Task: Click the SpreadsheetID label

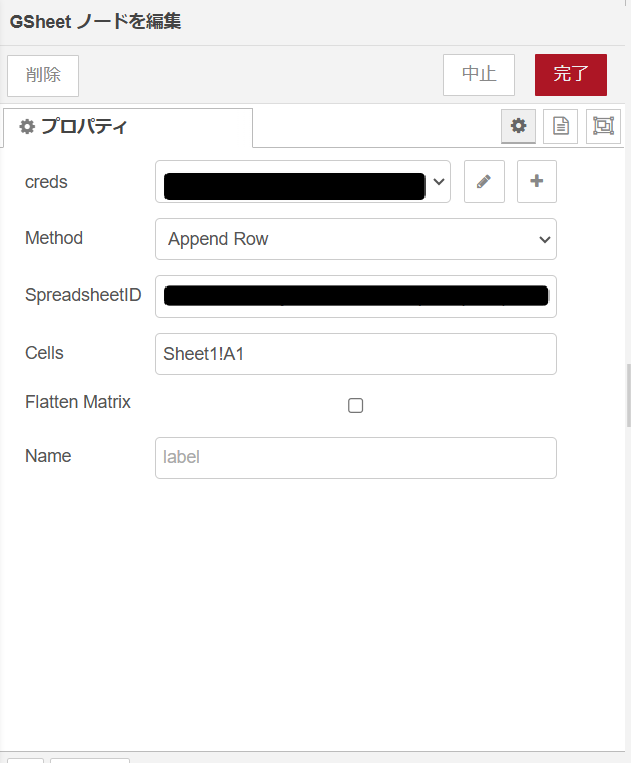Action: click(83, 295)
